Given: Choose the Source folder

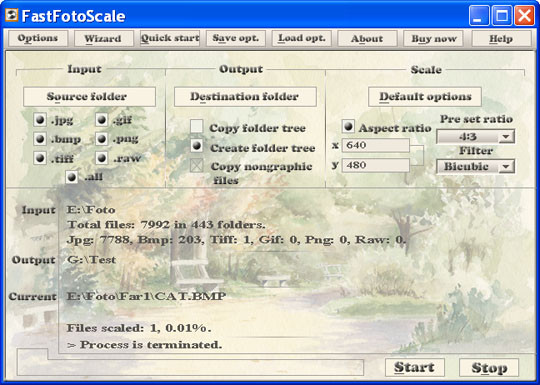Looking at the screenshot, I should [x=89, y=97].
